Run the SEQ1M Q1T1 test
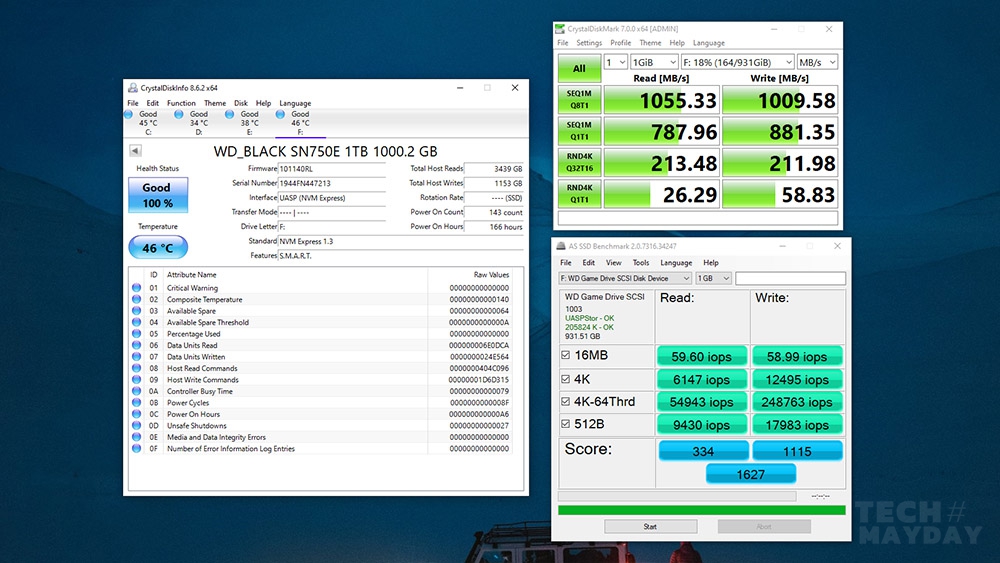The image size is (1000, 563). pyautogui.click(x=579, y=131)
